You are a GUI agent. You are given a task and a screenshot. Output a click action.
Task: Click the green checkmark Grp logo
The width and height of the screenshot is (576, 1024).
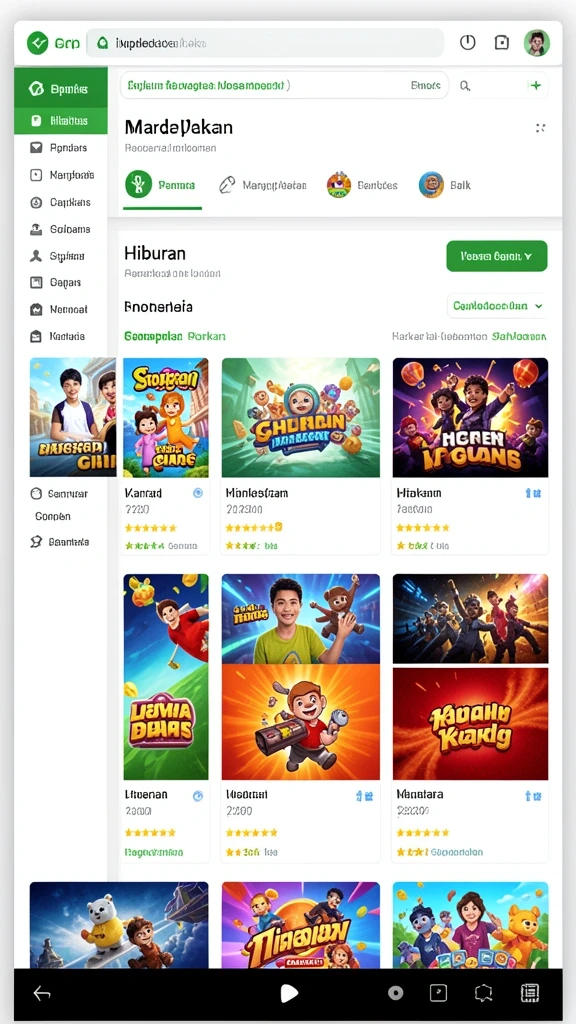[x=38, y=43]
